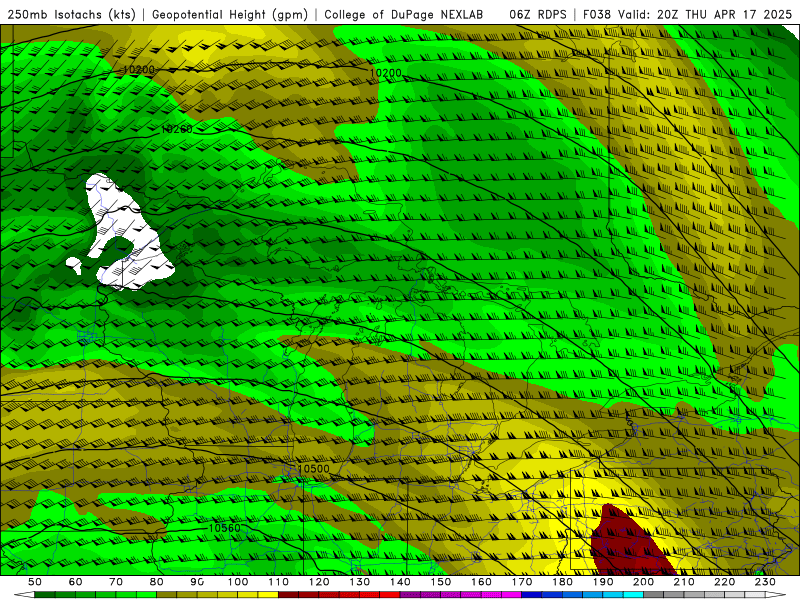
Task: Click the 10500 height contour label
Action: pyautogui.click(x=313, y=469)
